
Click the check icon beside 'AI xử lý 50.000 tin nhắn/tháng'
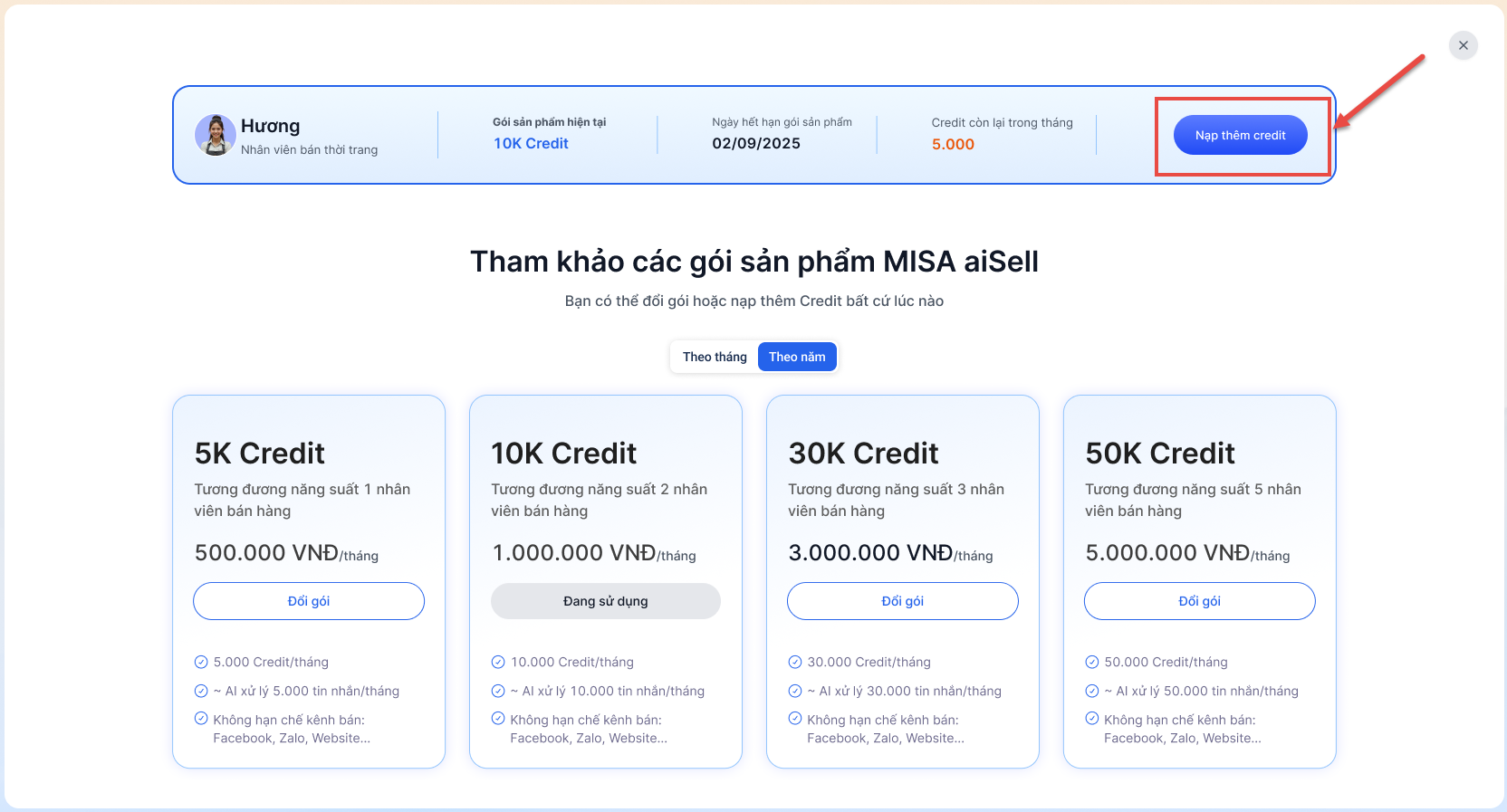tap(1092, 691)
